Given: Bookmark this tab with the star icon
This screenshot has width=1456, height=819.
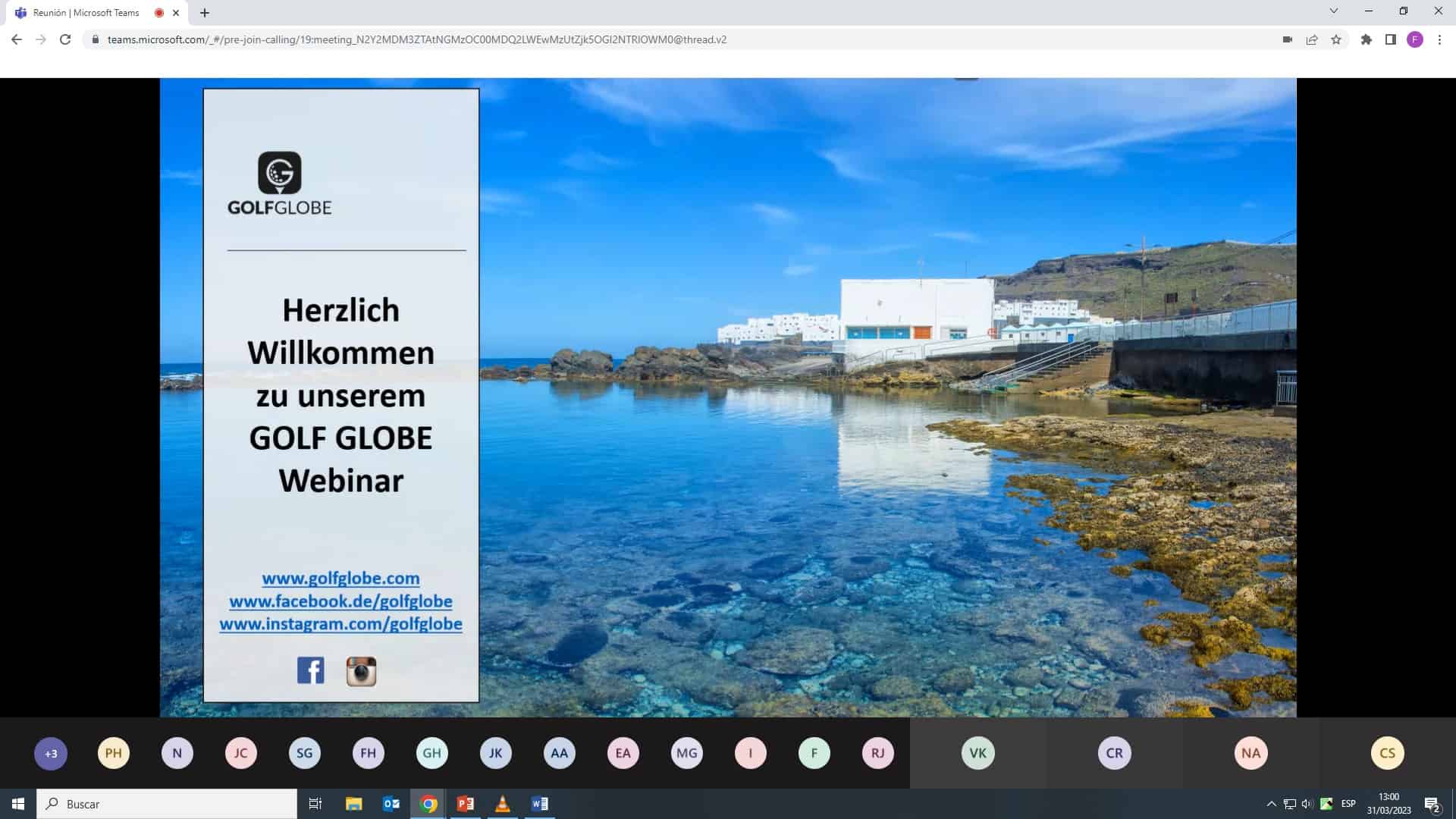Looking at the screenshot, I should tap(1335, 39).
